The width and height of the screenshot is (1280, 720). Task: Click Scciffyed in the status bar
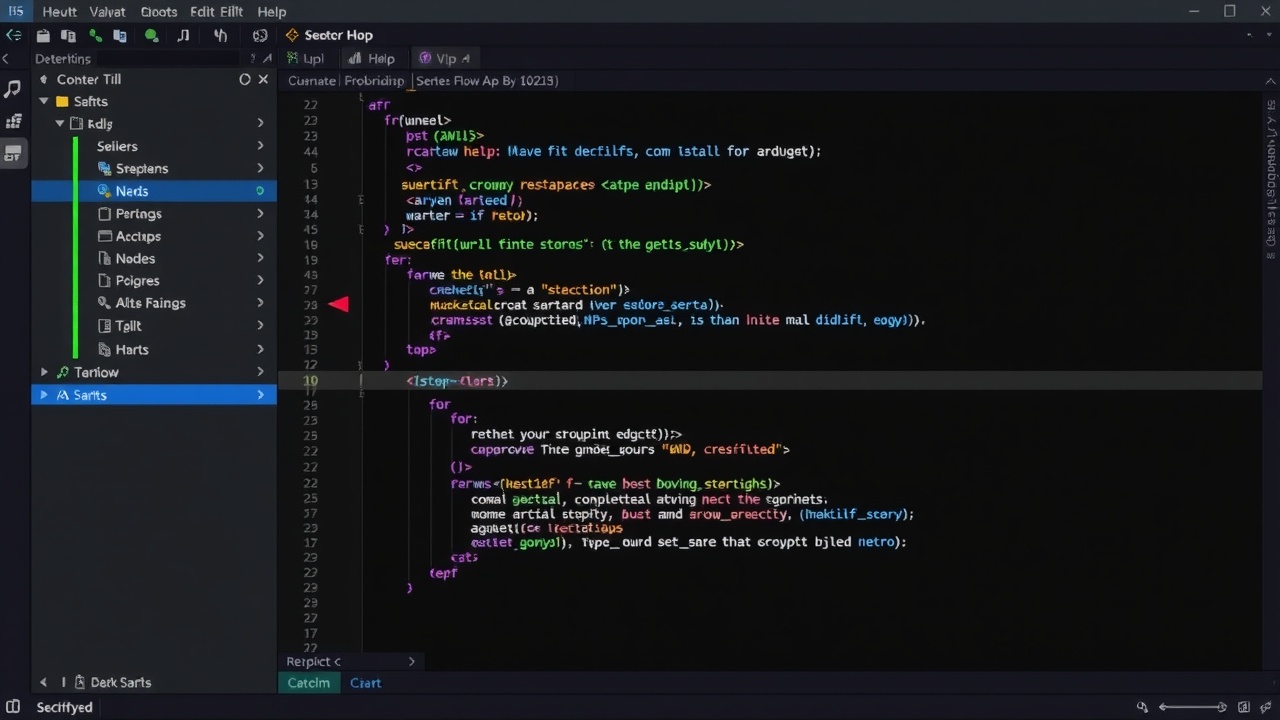64,707
